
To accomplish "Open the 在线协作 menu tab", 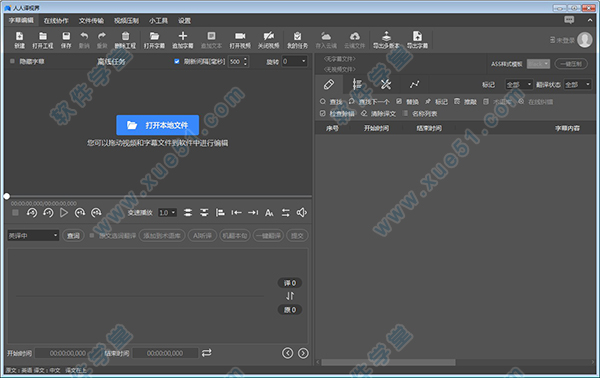I will tap(56, 21).
